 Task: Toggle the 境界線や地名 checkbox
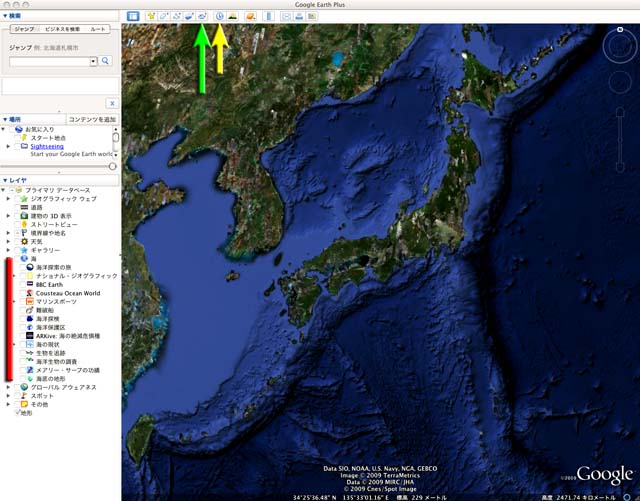(x=17, y=233)
